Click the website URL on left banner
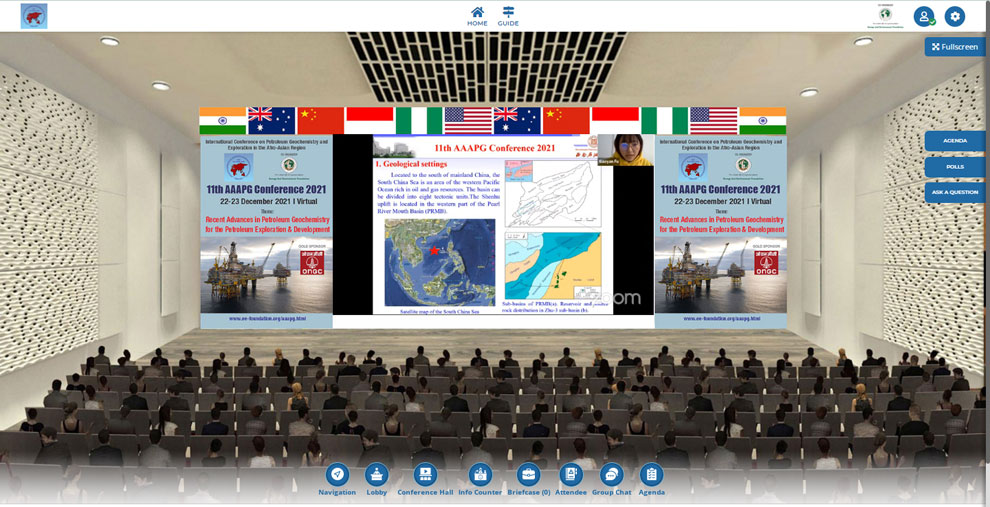990x507 pixels. click(x=266, y=319)
